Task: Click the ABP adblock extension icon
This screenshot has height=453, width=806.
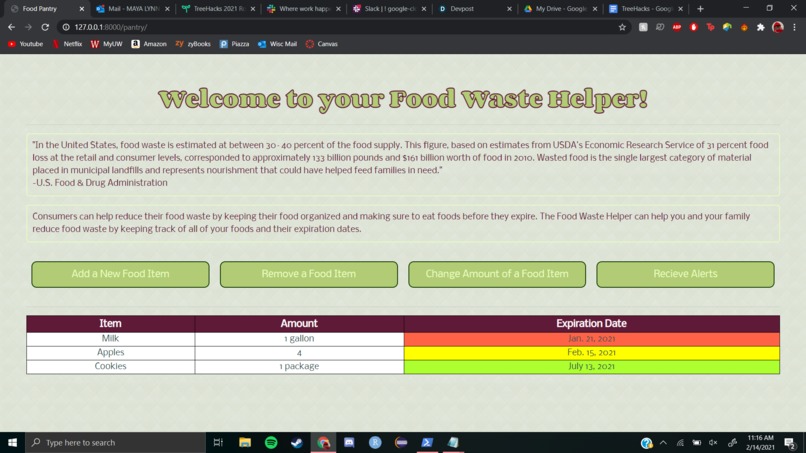Action: (x=676, y=27)
